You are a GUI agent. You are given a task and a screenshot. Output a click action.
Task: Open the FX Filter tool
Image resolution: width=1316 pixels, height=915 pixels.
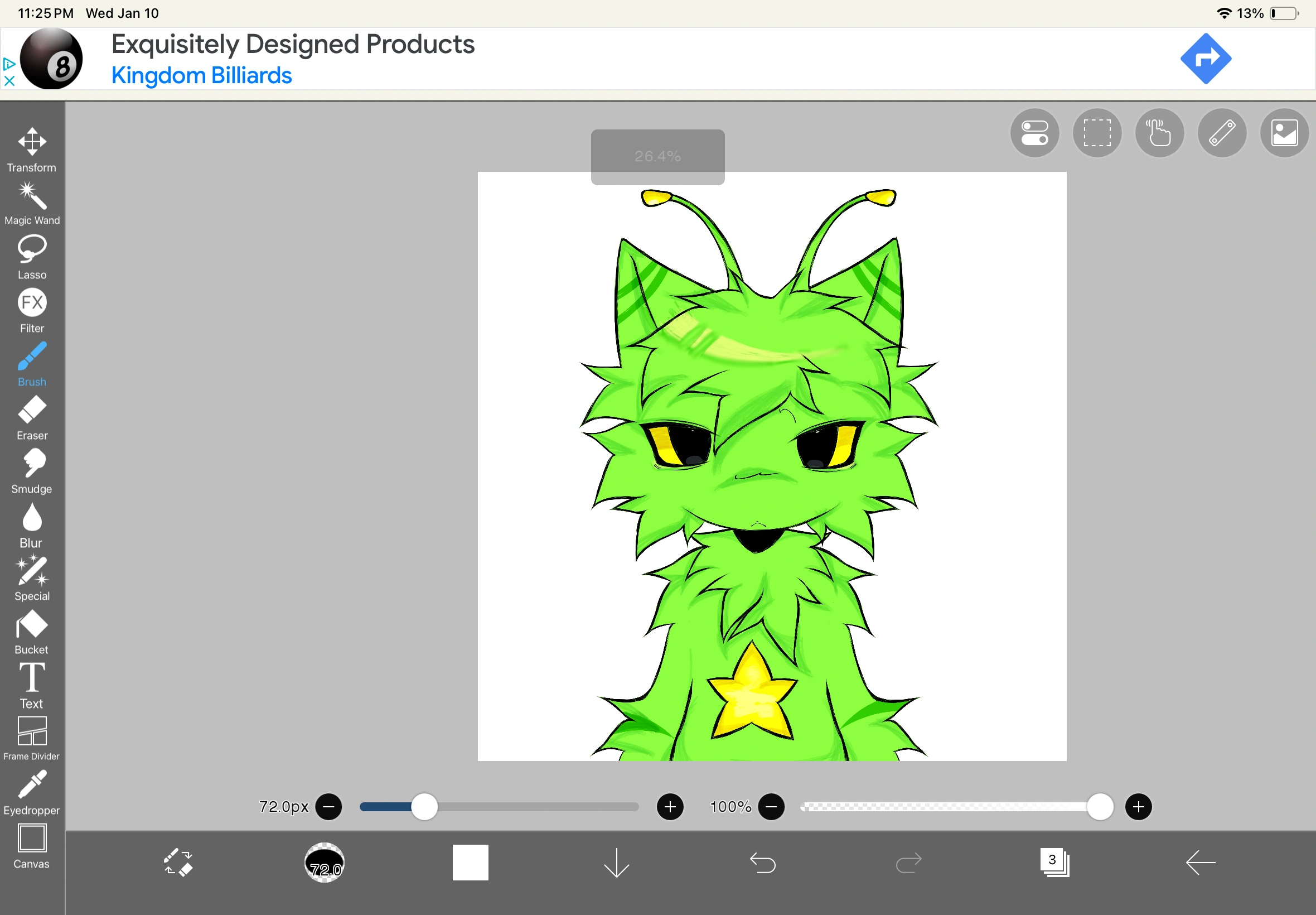pyautogui.click(x=32, y=310)
